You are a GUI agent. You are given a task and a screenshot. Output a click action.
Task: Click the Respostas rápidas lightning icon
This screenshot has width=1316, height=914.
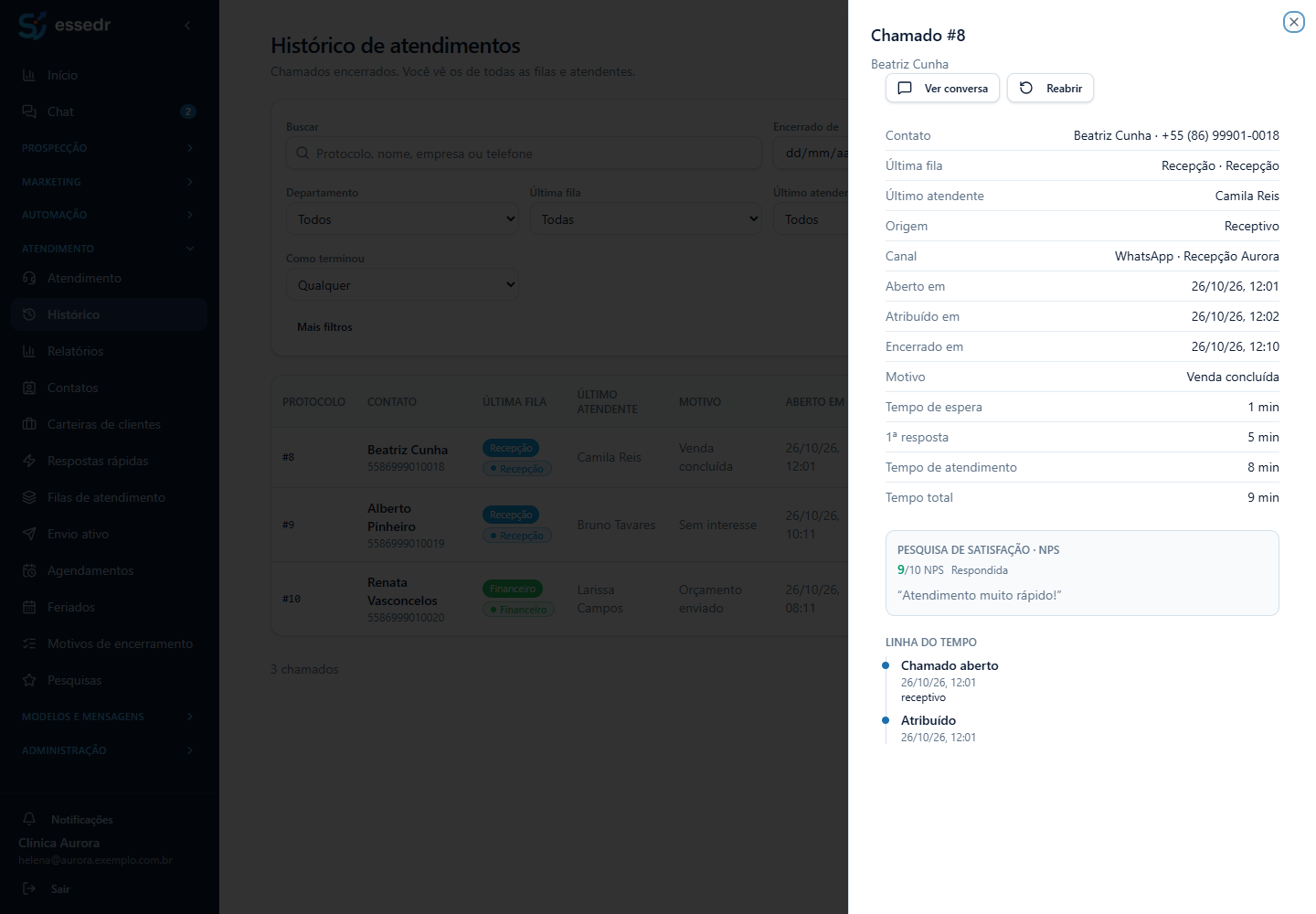tap(29, 461)
